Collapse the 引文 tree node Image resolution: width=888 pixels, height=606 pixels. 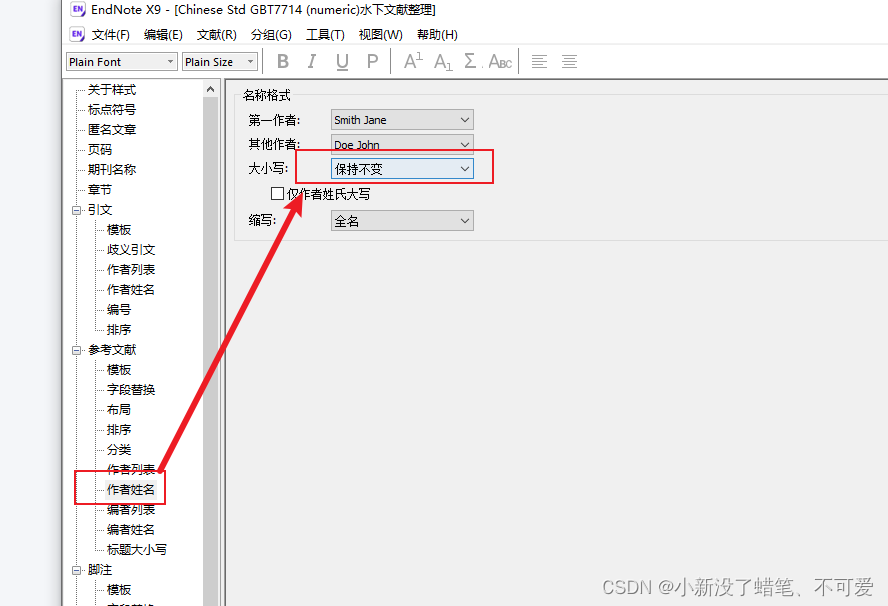(76, 210)
